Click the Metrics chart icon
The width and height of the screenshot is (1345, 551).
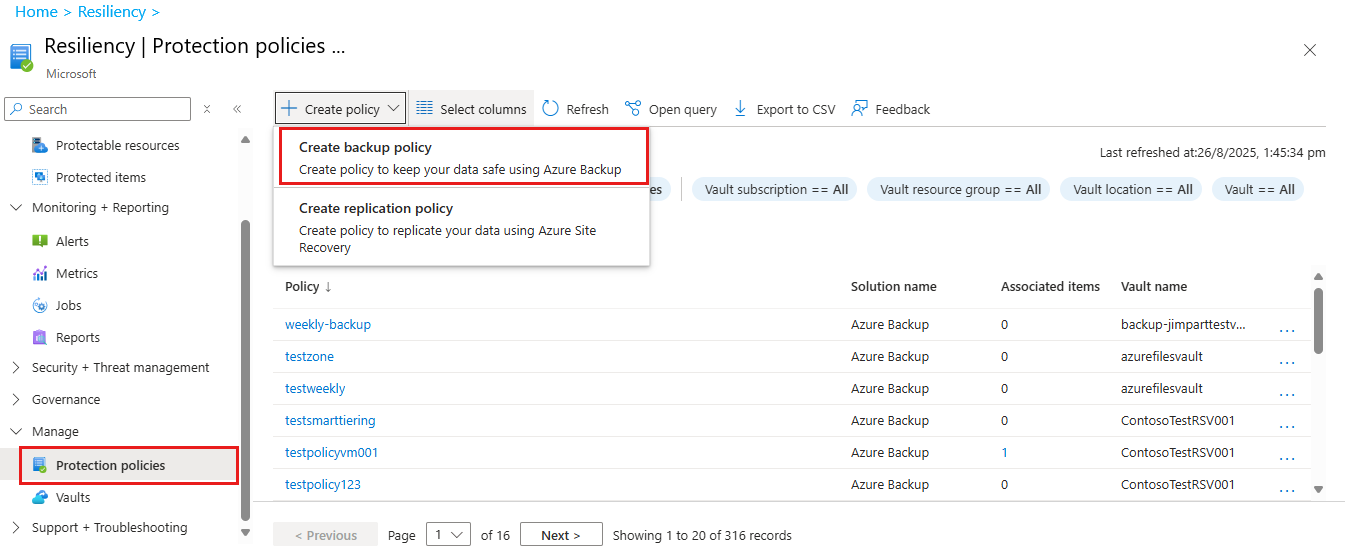pyautogui.click(x=40, y=273)
